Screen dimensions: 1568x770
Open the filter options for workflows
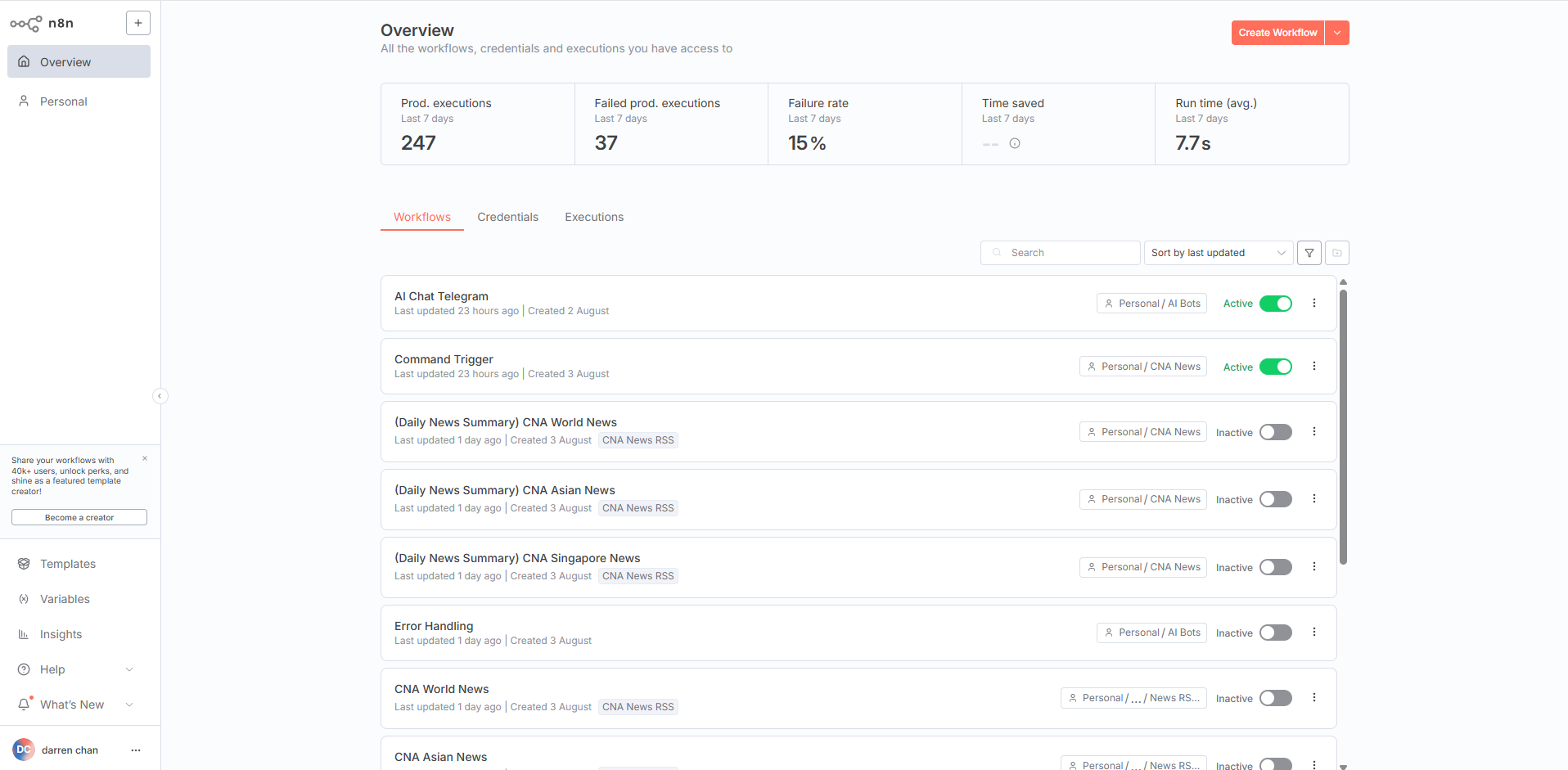coord(1309,253)
